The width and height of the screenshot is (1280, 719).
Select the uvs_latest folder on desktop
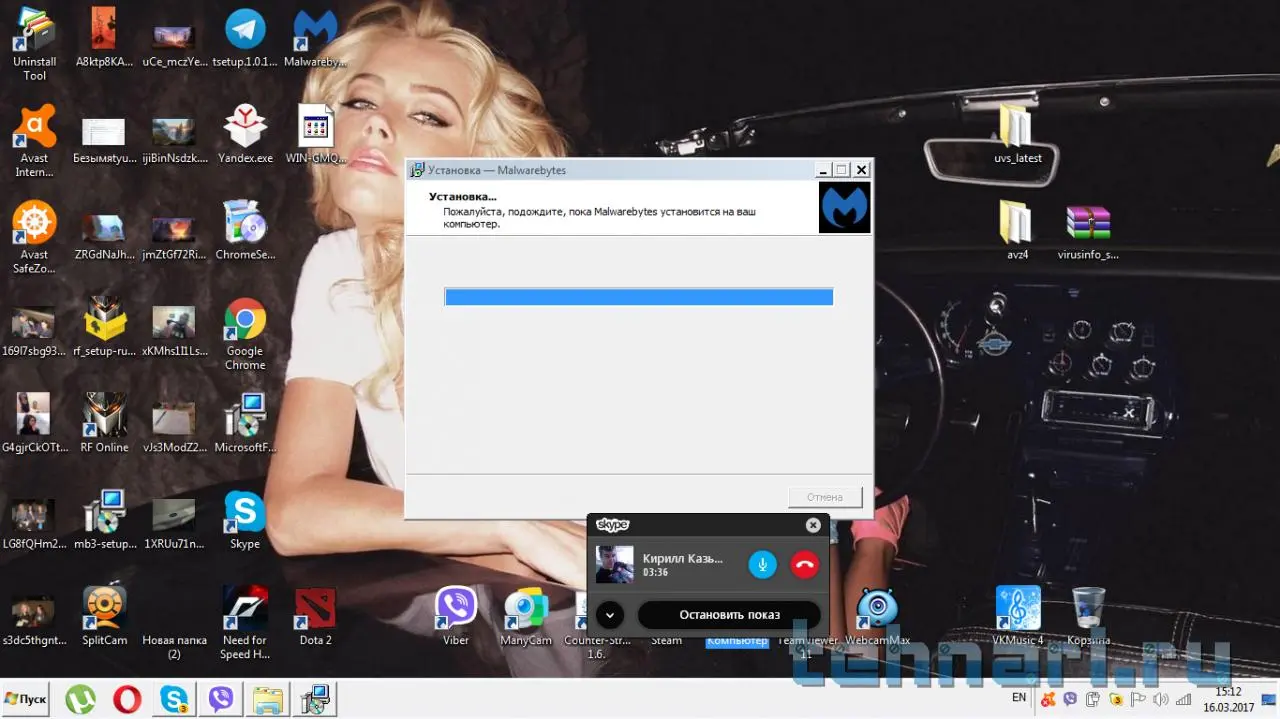tap(1017, 131)
